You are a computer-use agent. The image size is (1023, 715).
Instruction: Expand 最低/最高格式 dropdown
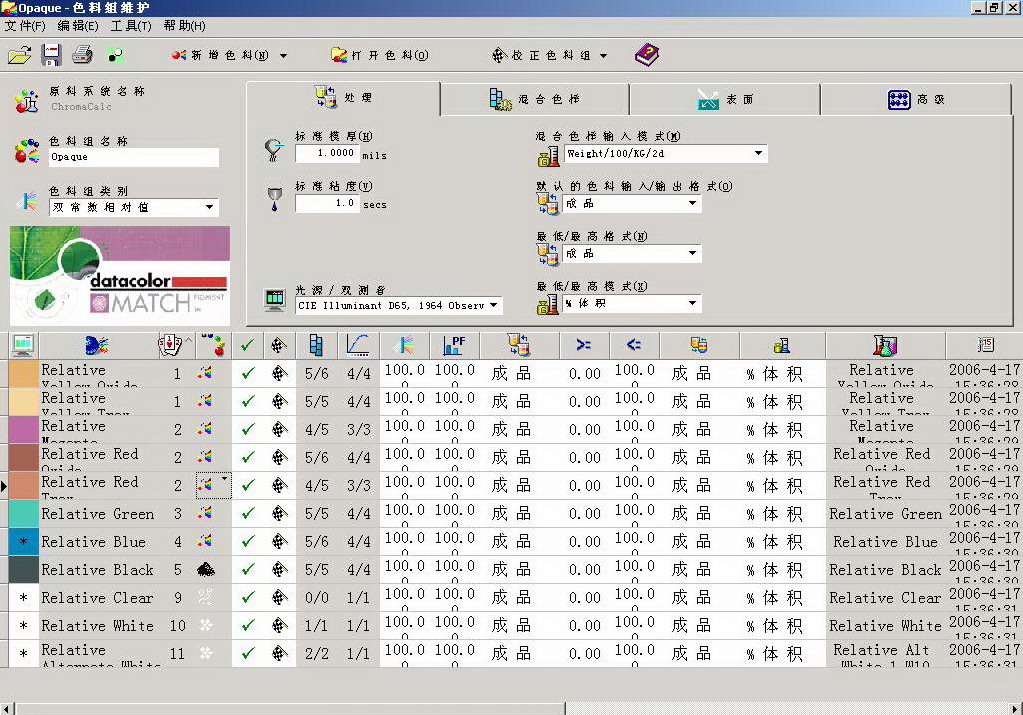click(693, 253)
